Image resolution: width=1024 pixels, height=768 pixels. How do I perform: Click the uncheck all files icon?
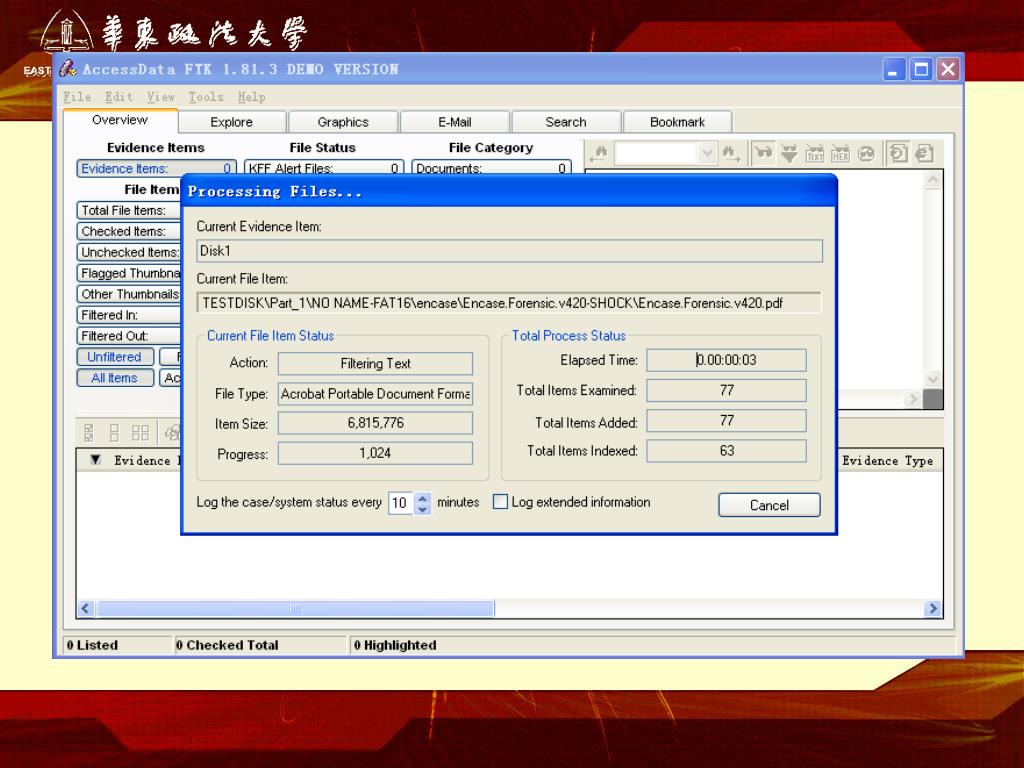click(x=114, y=432)
